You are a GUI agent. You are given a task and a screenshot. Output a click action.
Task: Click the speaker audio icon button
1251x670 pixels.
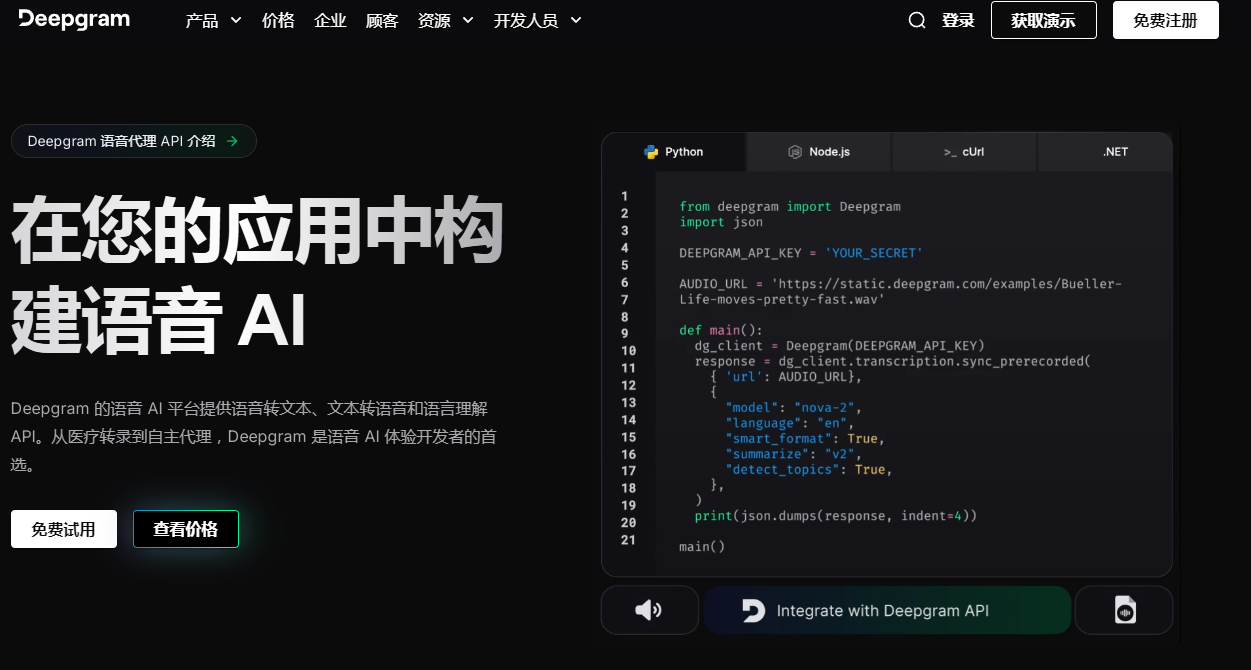649,610
